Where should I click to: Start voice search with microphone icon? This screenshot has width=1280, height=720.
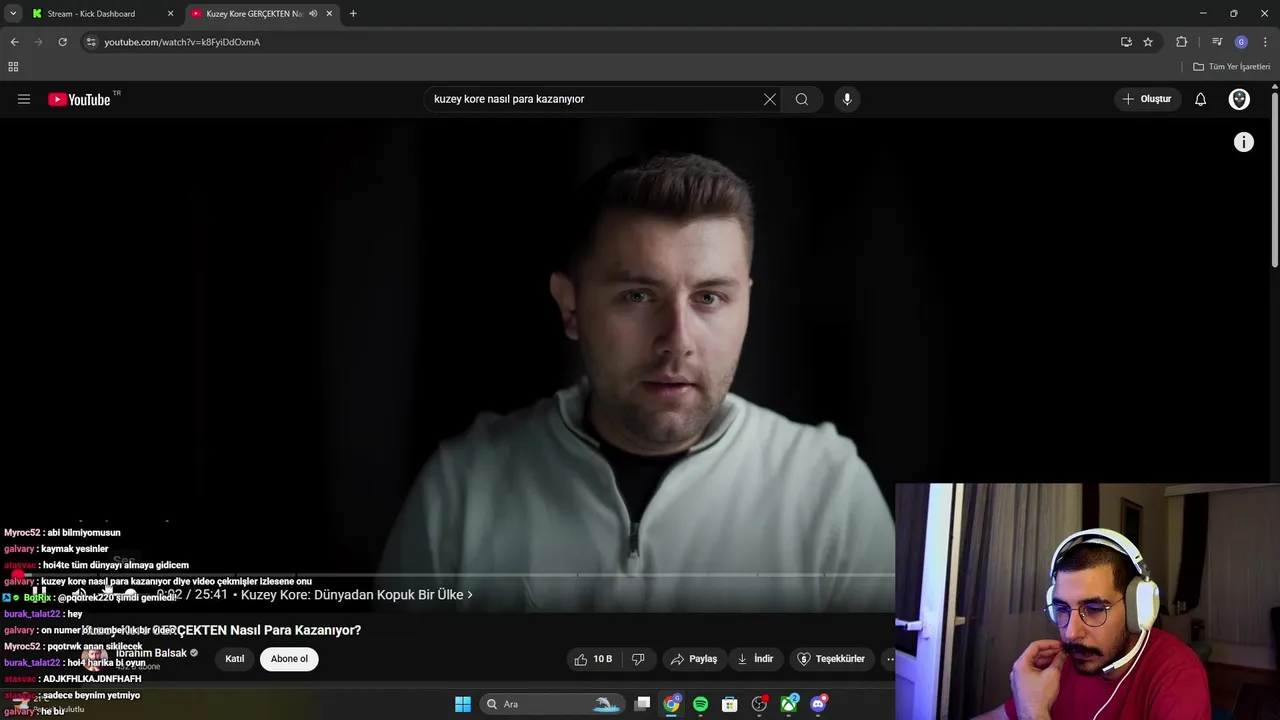847,99
